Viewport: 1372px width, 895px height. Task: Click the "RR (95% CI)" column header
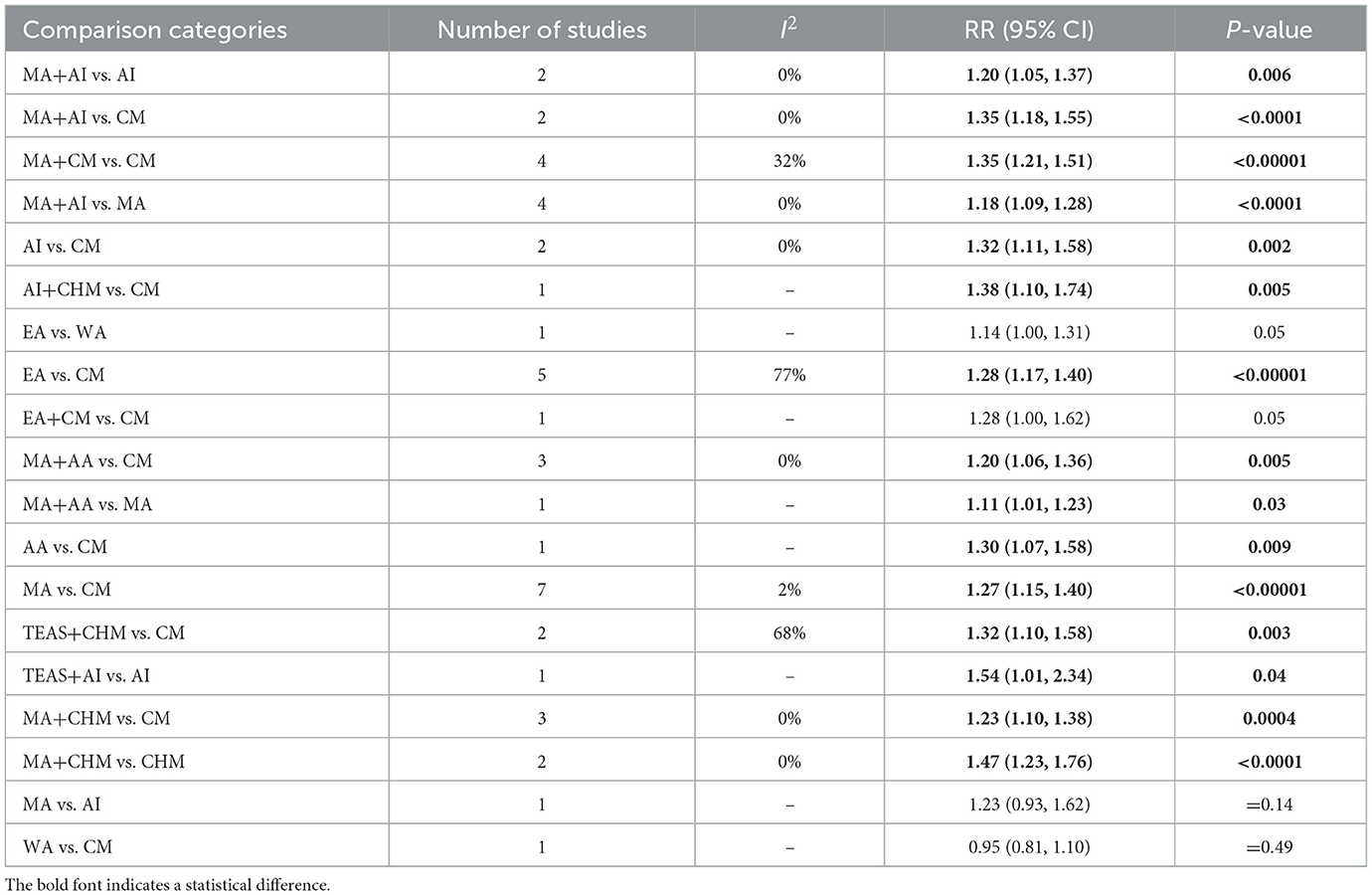point(1029,30)
